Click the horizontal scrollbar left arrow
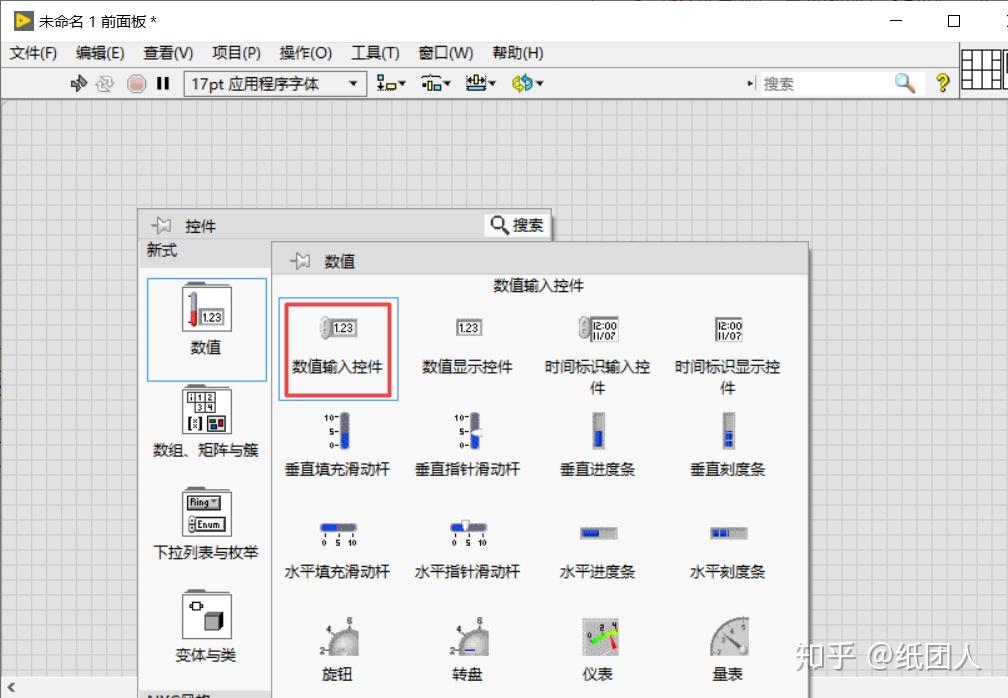Image resolution: width=1008 pixels, height=698 pixels. [11, 687]
